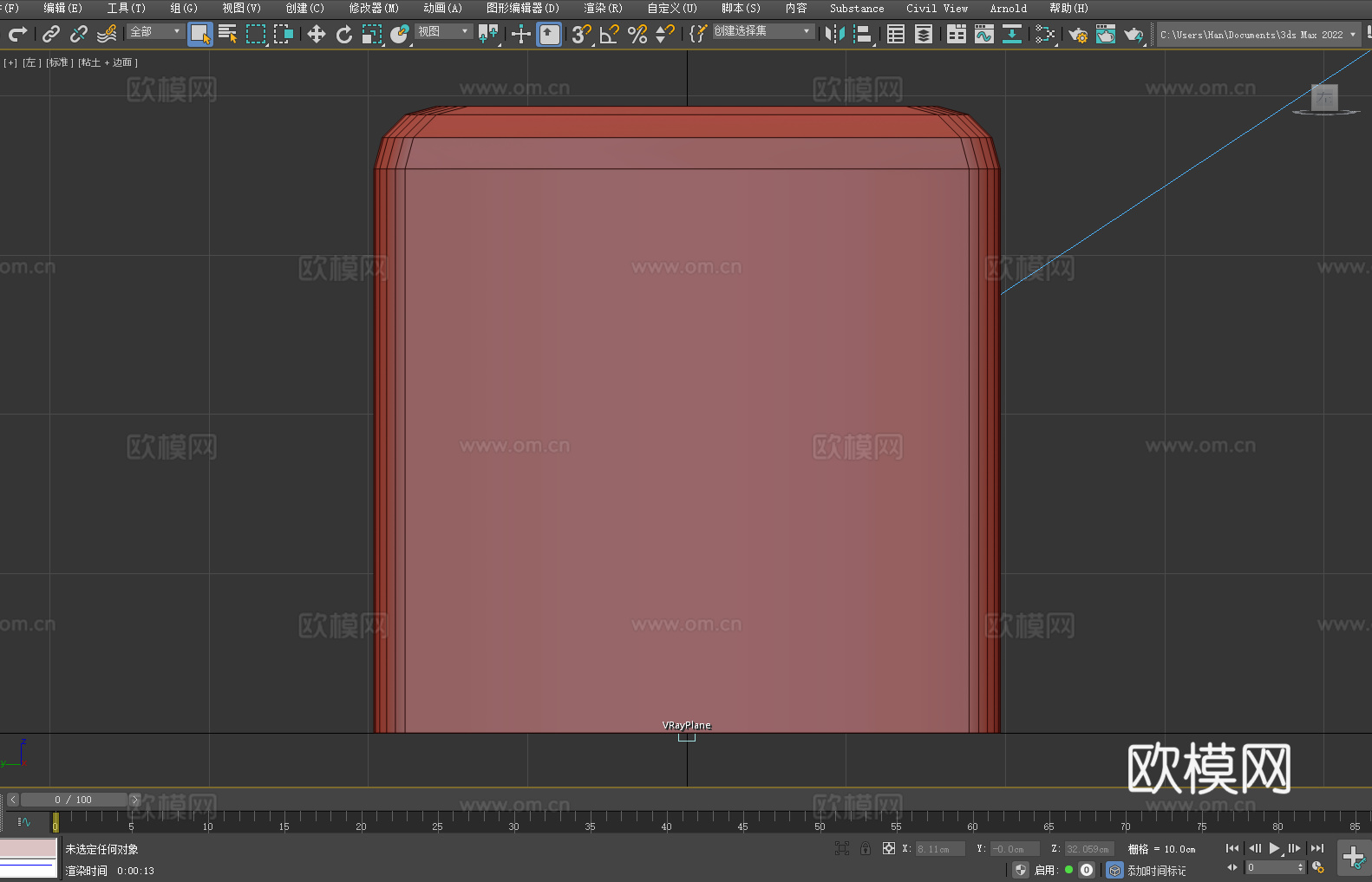Image resolution: width=1372 pixels, height=882 pixels.
Task: Toggle Spinner Snap icon
Action: 665,34
